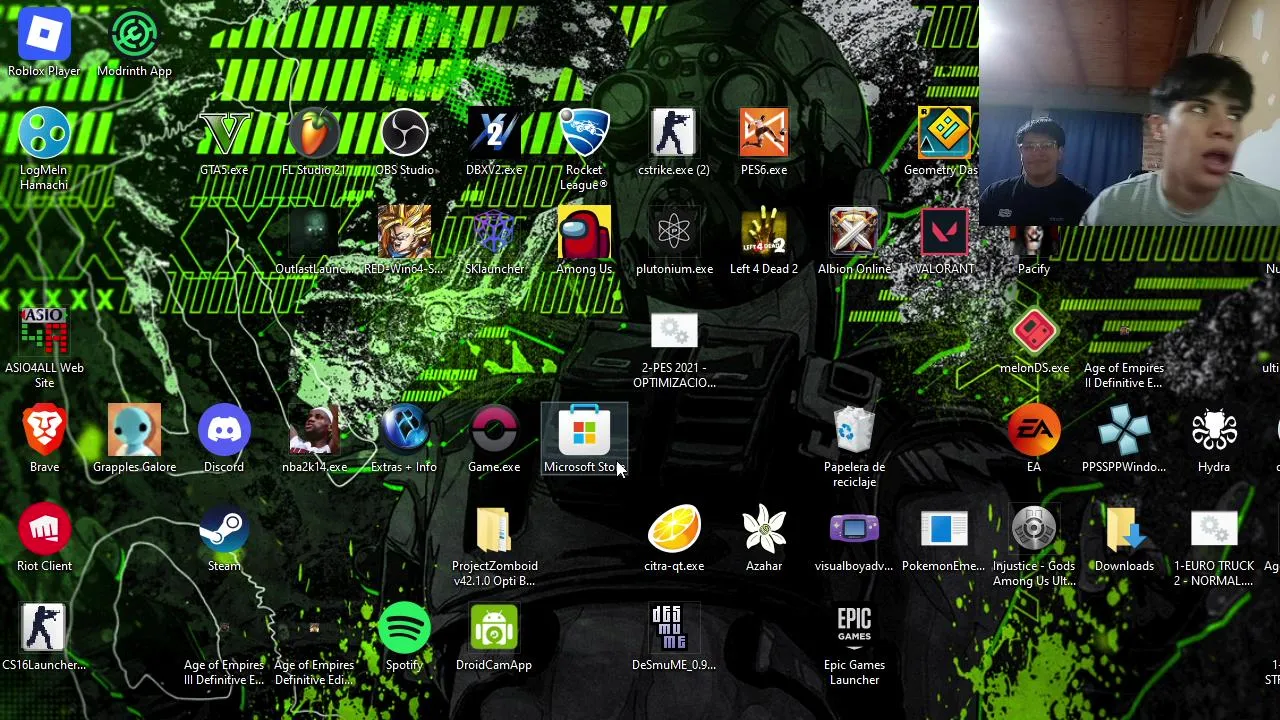1280x720 pixels.
Task: Select the Pacify icon
Action: [1034, 242]
